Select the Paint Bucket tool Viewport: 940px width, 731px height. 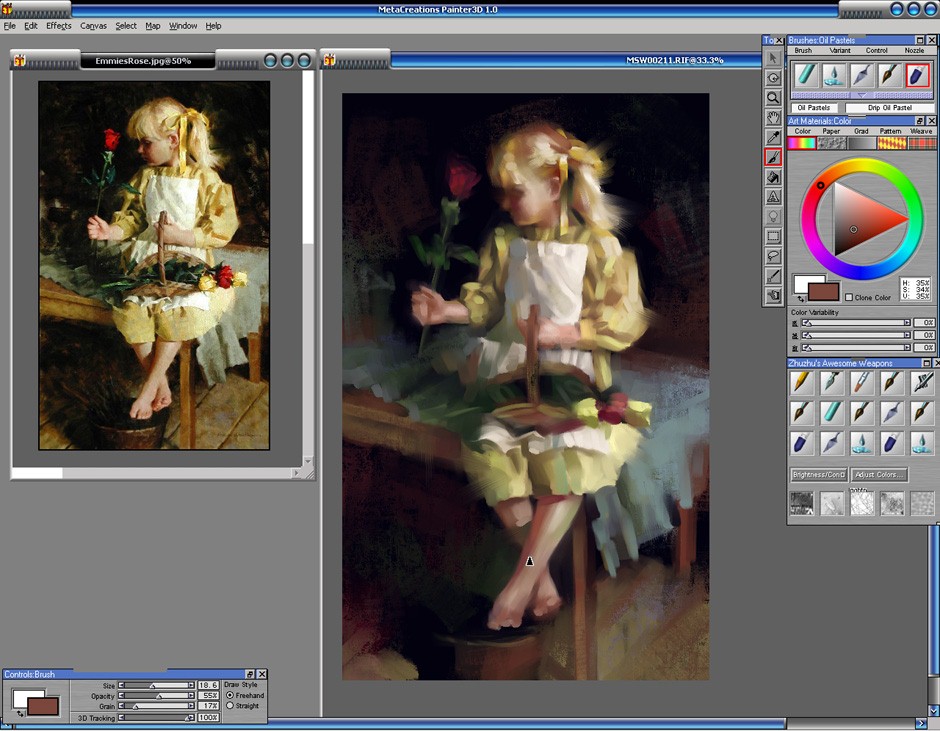[773, 177]
